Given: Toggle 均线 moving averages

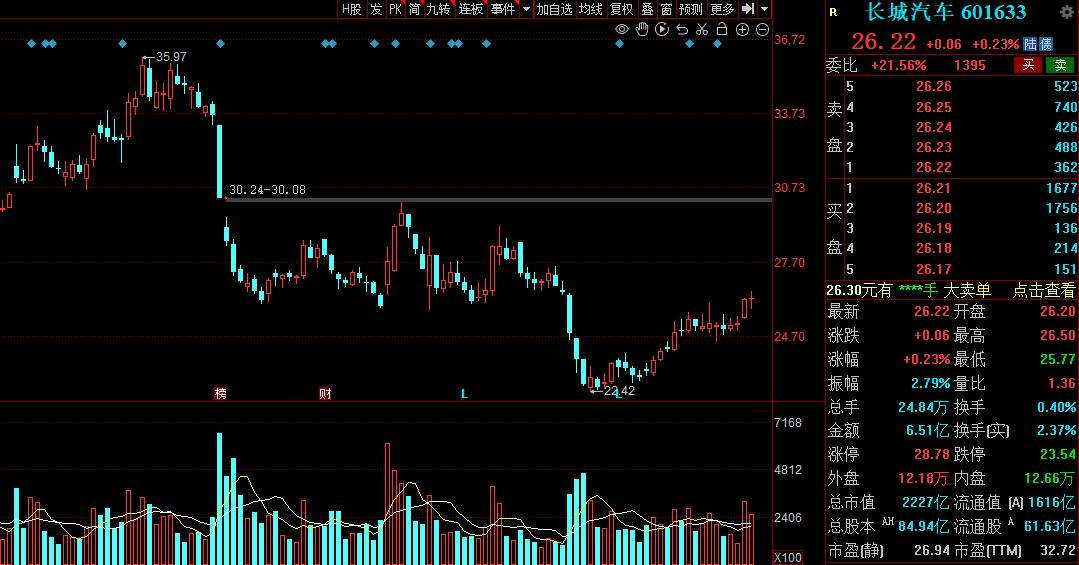Looking at the screenshot, I should (x=590, y=9).
